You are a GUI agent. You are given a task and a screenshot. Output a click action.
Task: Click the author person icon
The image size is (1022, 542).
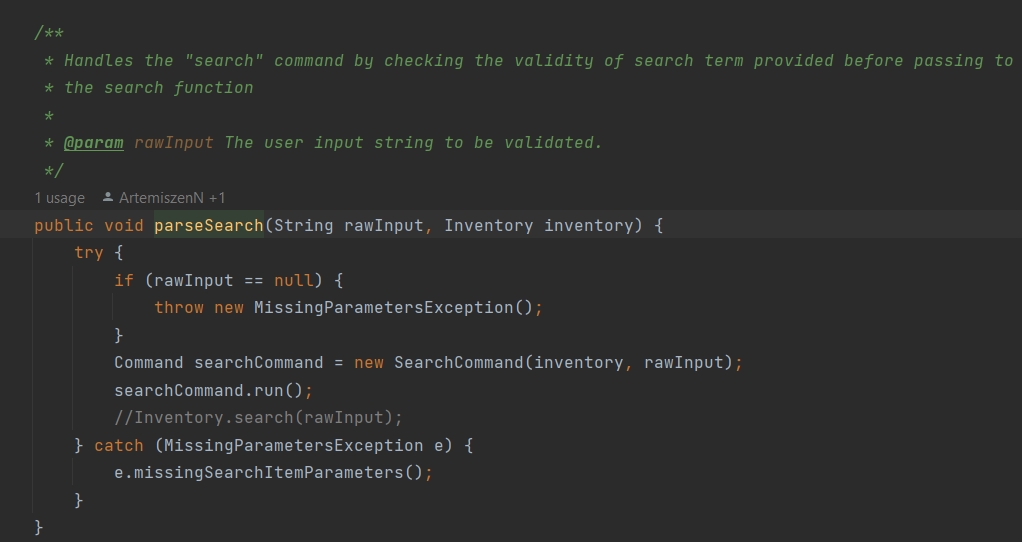(108, 197)
